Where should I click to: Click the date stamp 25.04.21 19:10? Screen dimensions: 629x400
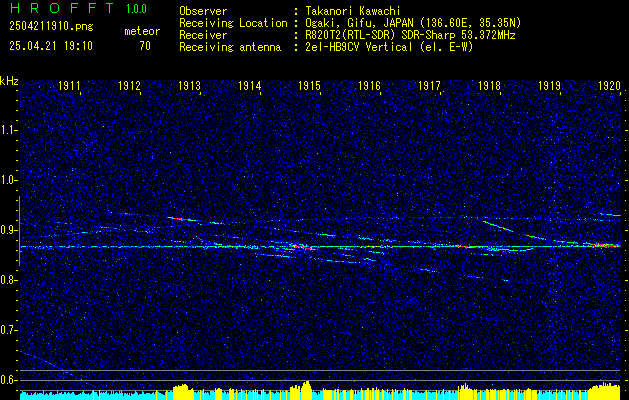[51, 46]
